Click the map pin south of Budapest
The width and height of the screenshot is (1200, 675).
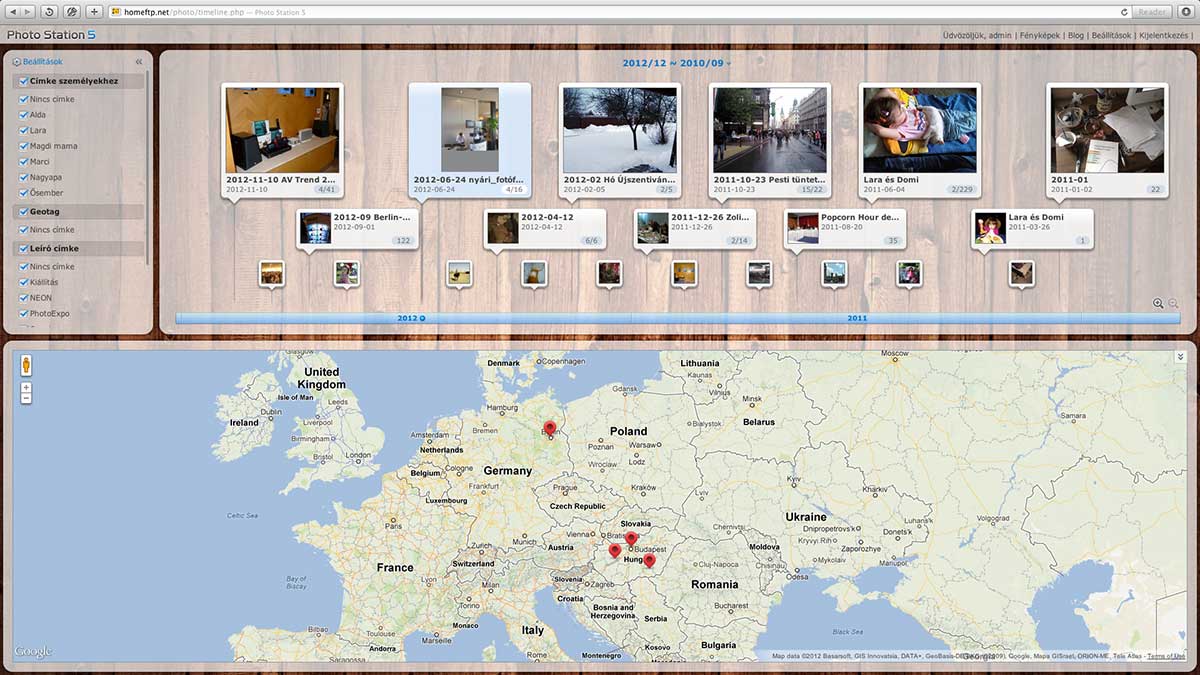(x=649, y=562)
